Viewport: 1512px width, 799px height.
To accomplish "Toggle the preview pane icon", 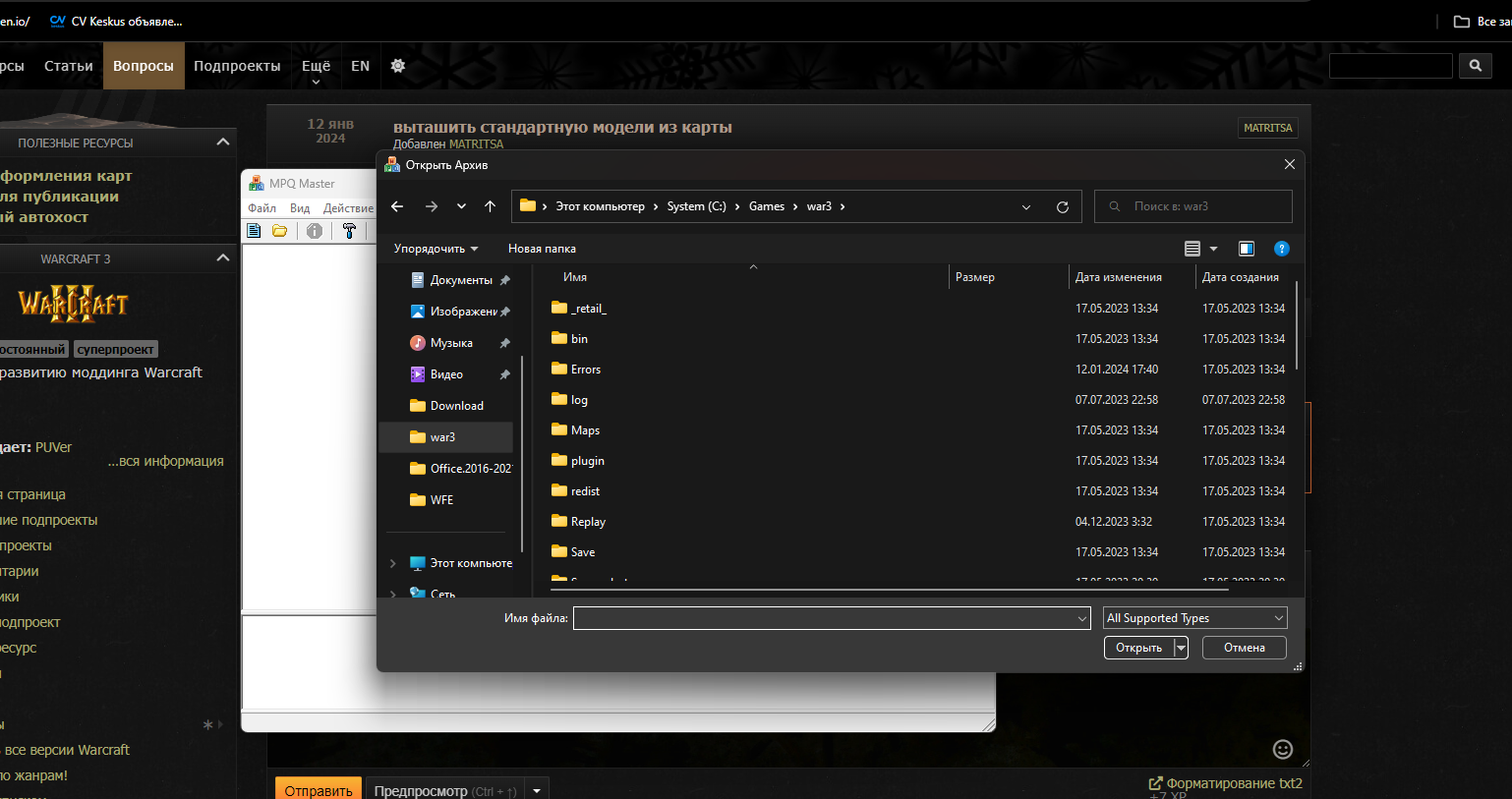I will pos(1247,249).
